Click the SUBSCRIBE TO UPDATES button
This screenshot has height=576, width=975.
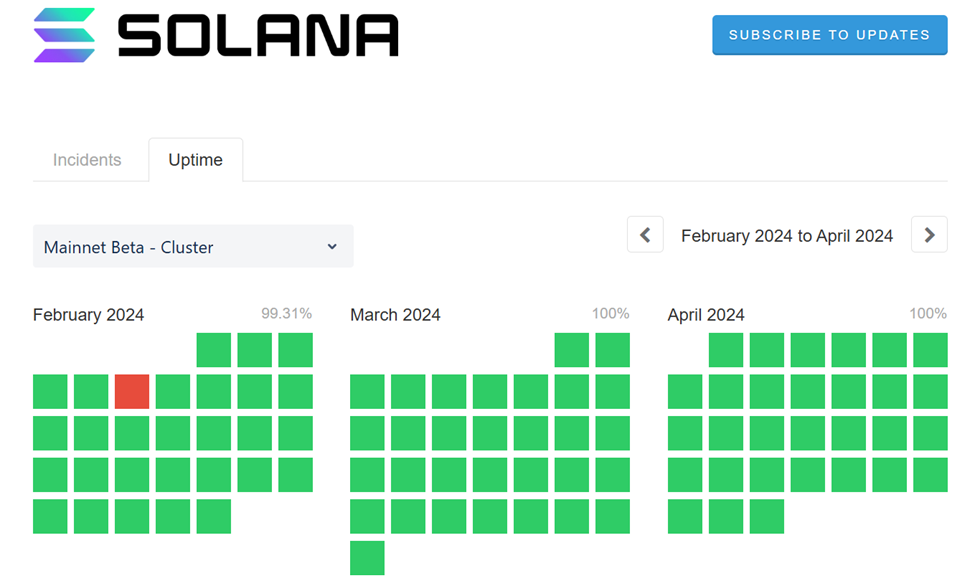point(829,34)
